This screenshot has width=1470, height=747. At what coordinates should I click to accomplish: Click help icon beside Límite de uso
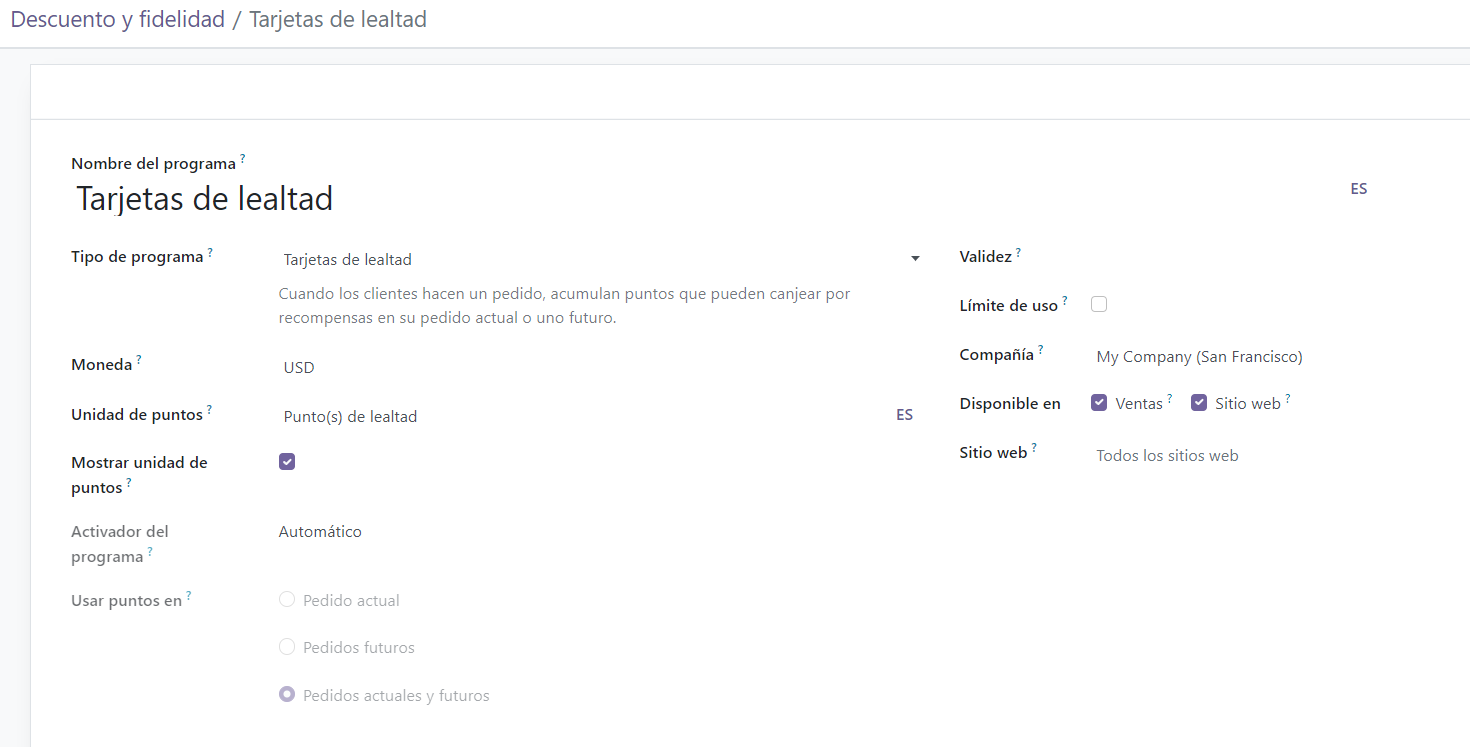click(x=1065, y=300)
